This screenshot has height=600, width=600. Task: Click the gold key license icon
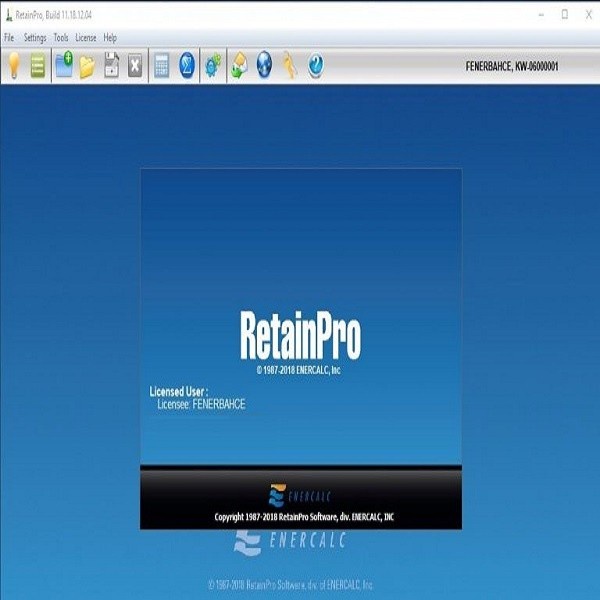[x=290, y=65]
